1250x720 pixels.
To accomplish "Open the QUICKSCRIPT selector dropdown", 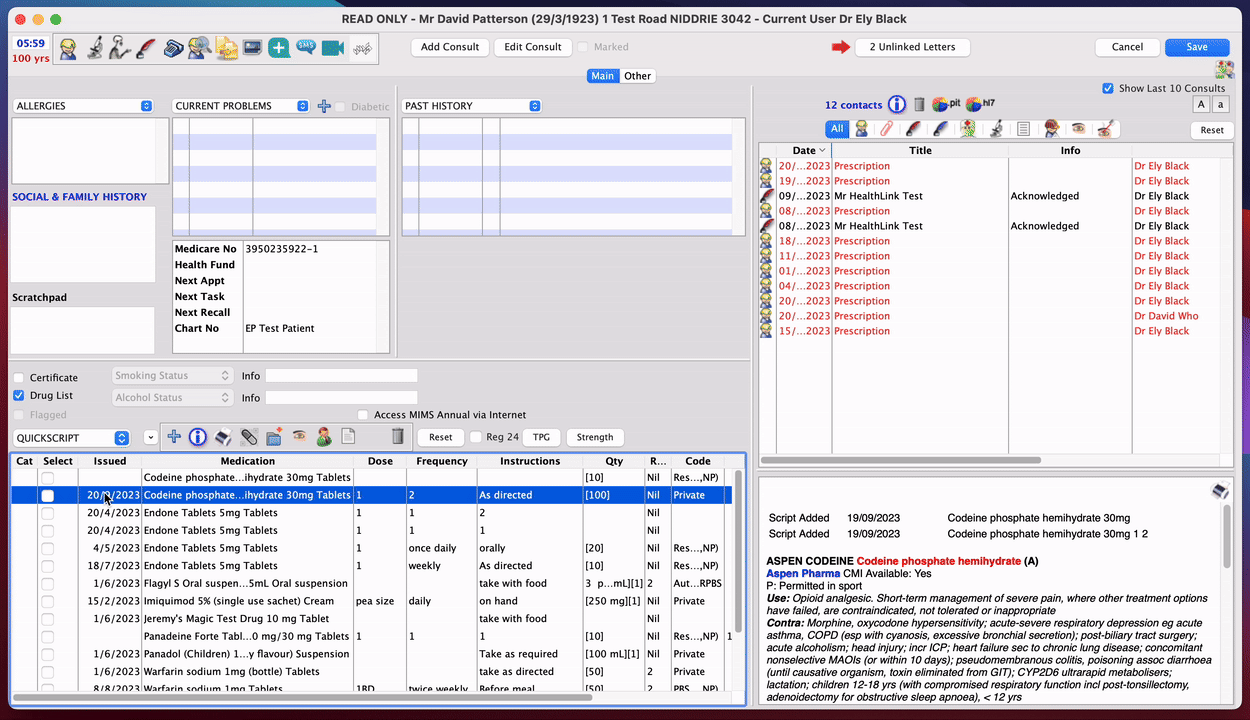I will (x=121, y=437).
